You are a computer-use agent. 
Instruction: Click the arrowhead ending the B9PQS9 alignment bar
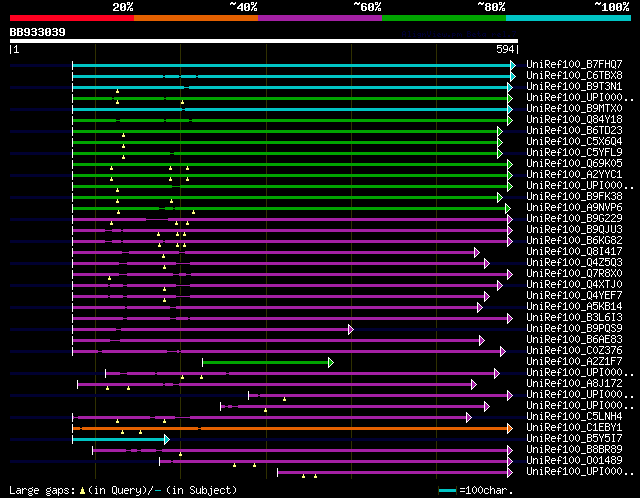[x=350, y=329]
